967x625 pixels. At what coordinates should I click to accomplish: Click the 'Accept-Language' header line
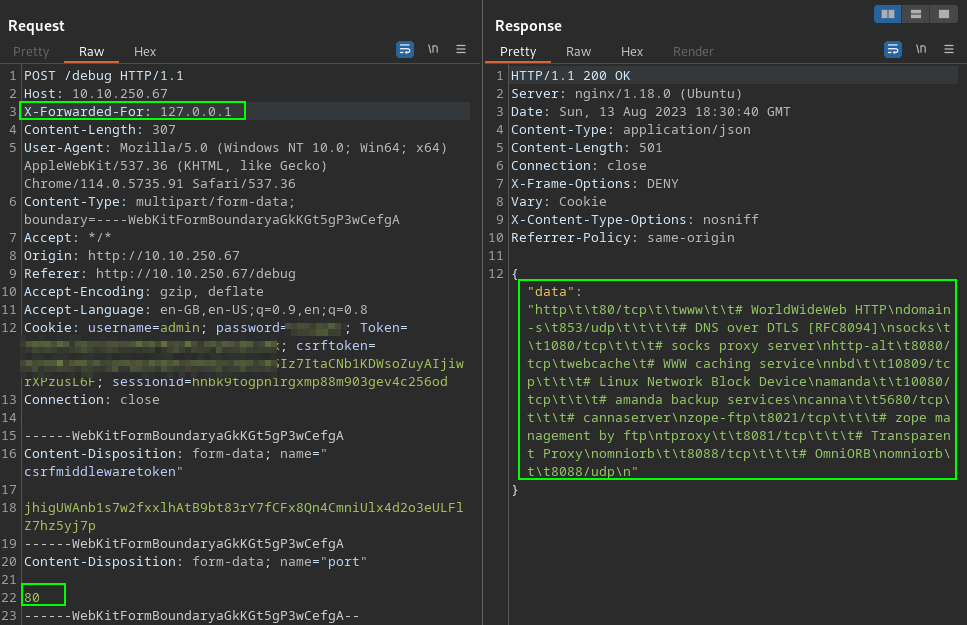[195, 310]
